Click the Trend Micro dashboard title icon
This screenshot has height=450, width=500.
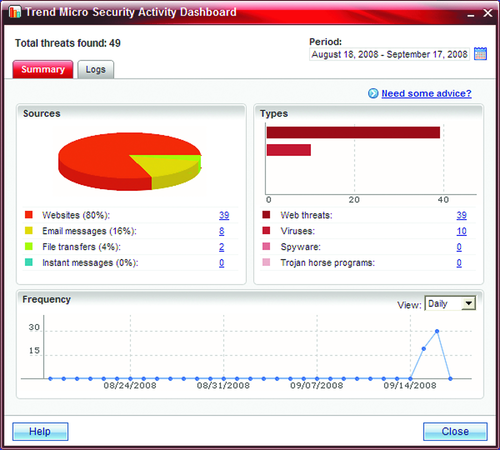(x=15, y=12)
